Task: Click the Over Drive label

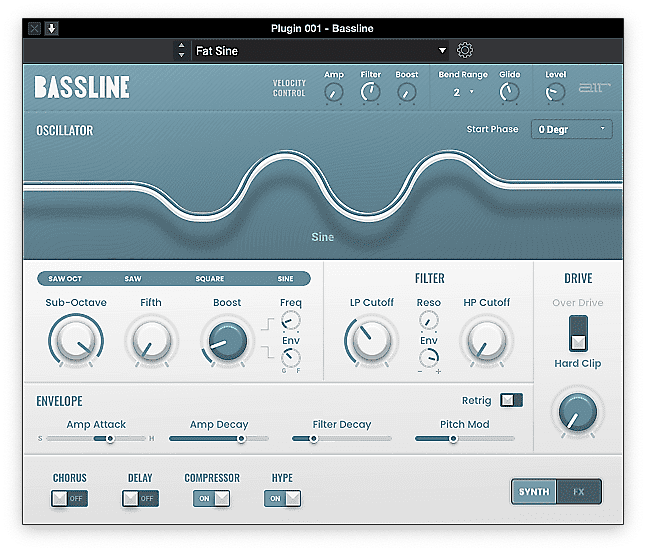Action: tap(578, 302)
